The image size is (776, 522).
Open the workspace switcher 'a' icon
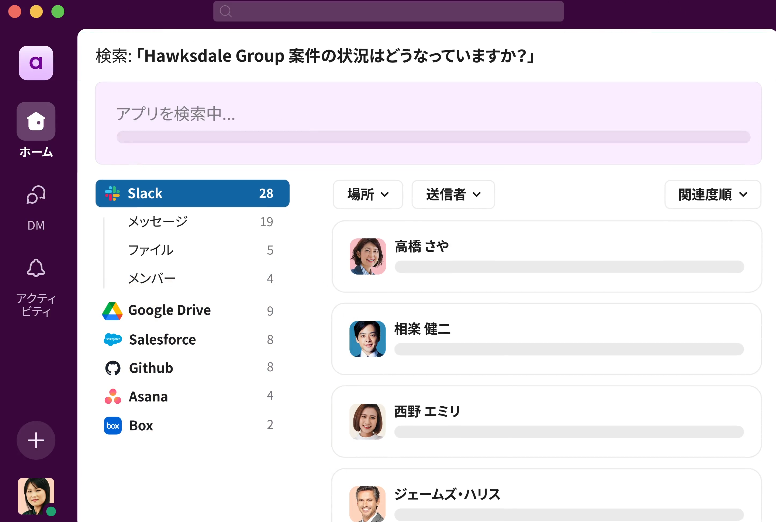point(36,63)
